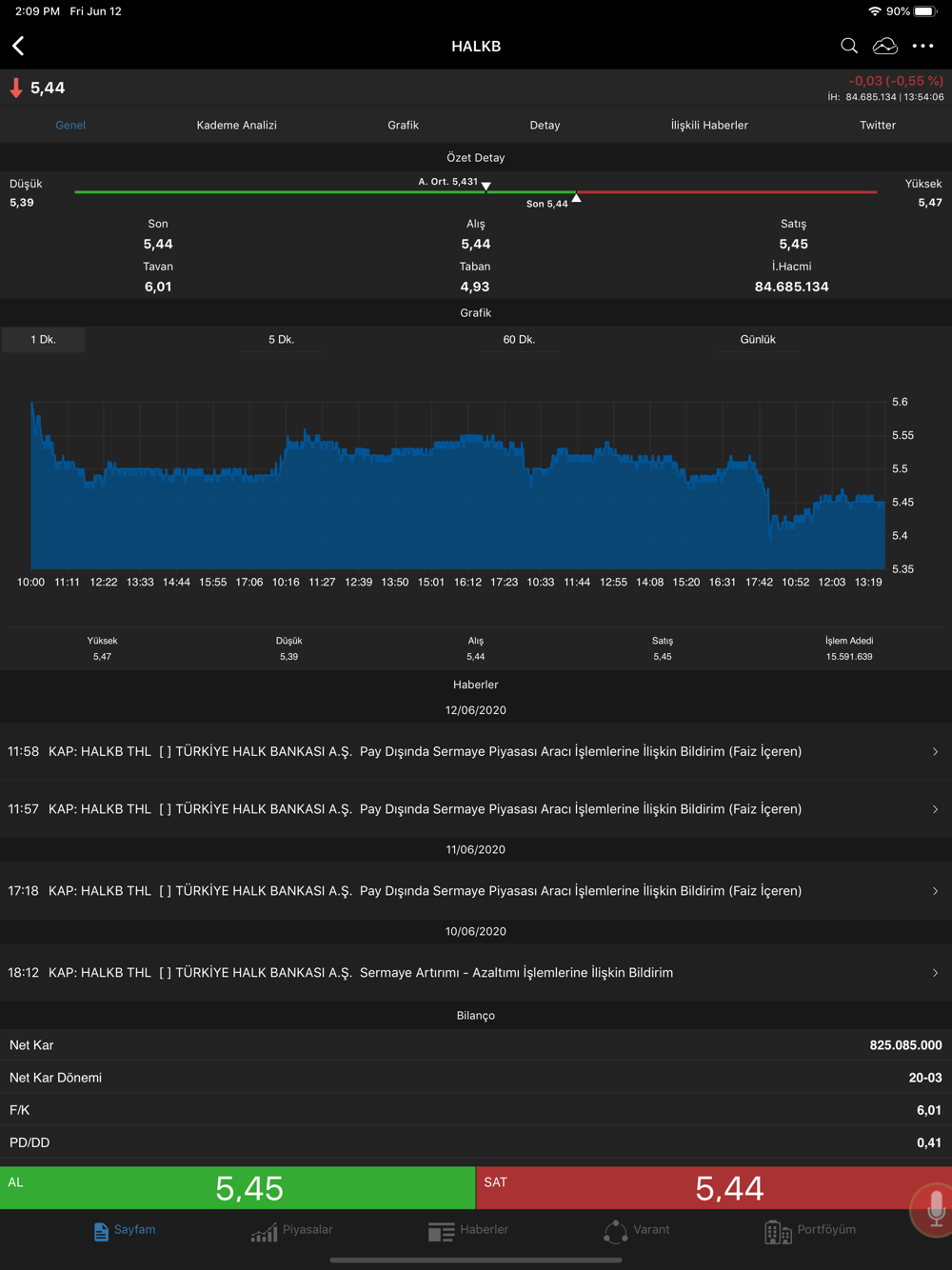
Task: Tap the PD/DD 0,41 row
Action: [476, 1142]
